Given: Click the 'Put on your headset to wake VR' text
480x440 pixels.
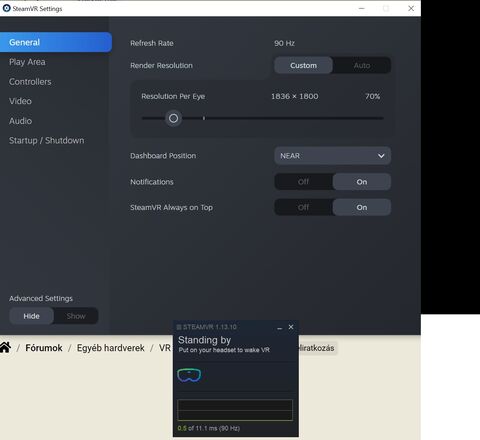Looking at the screenshot, I should coord(224,350).
